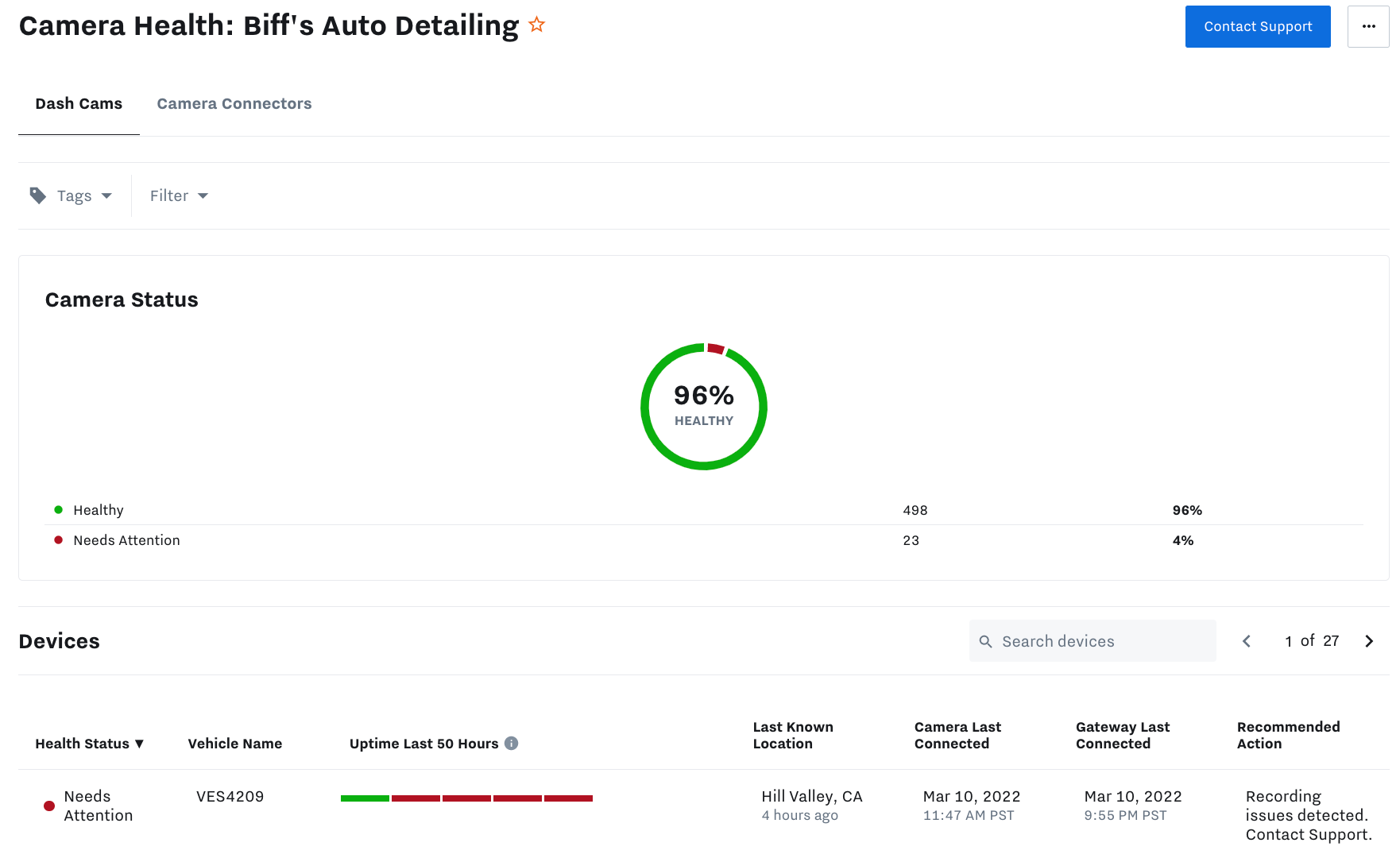Image resolution: width=1400 pixels, height=858 pixels.
Task: Click the 96% healthy donut chart
Action: 703,407
